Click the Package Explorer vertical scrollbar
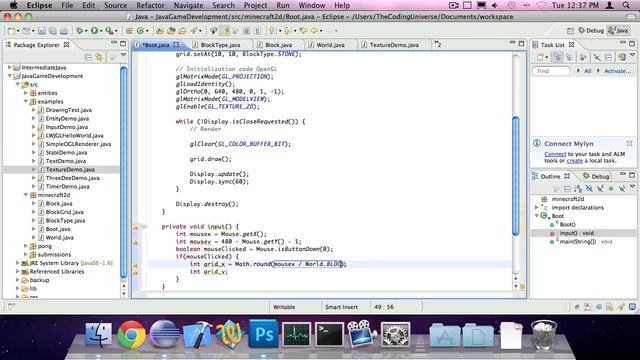This screenshot has height=360, width=640. click(x=124, y=171)
